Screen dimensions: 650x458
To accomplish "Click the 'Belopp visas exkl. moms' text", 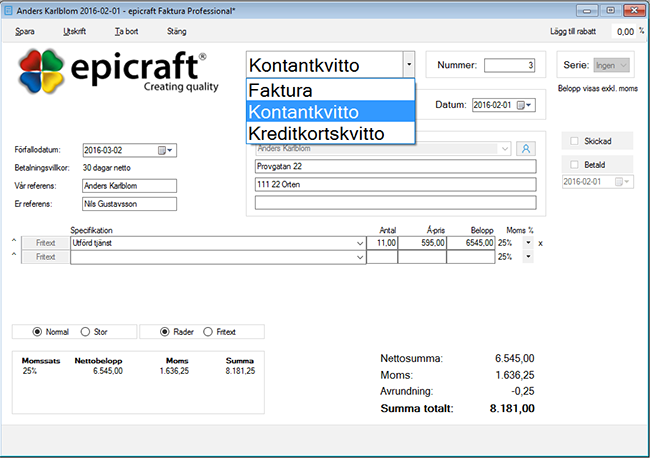I will (x=597, y=88).
